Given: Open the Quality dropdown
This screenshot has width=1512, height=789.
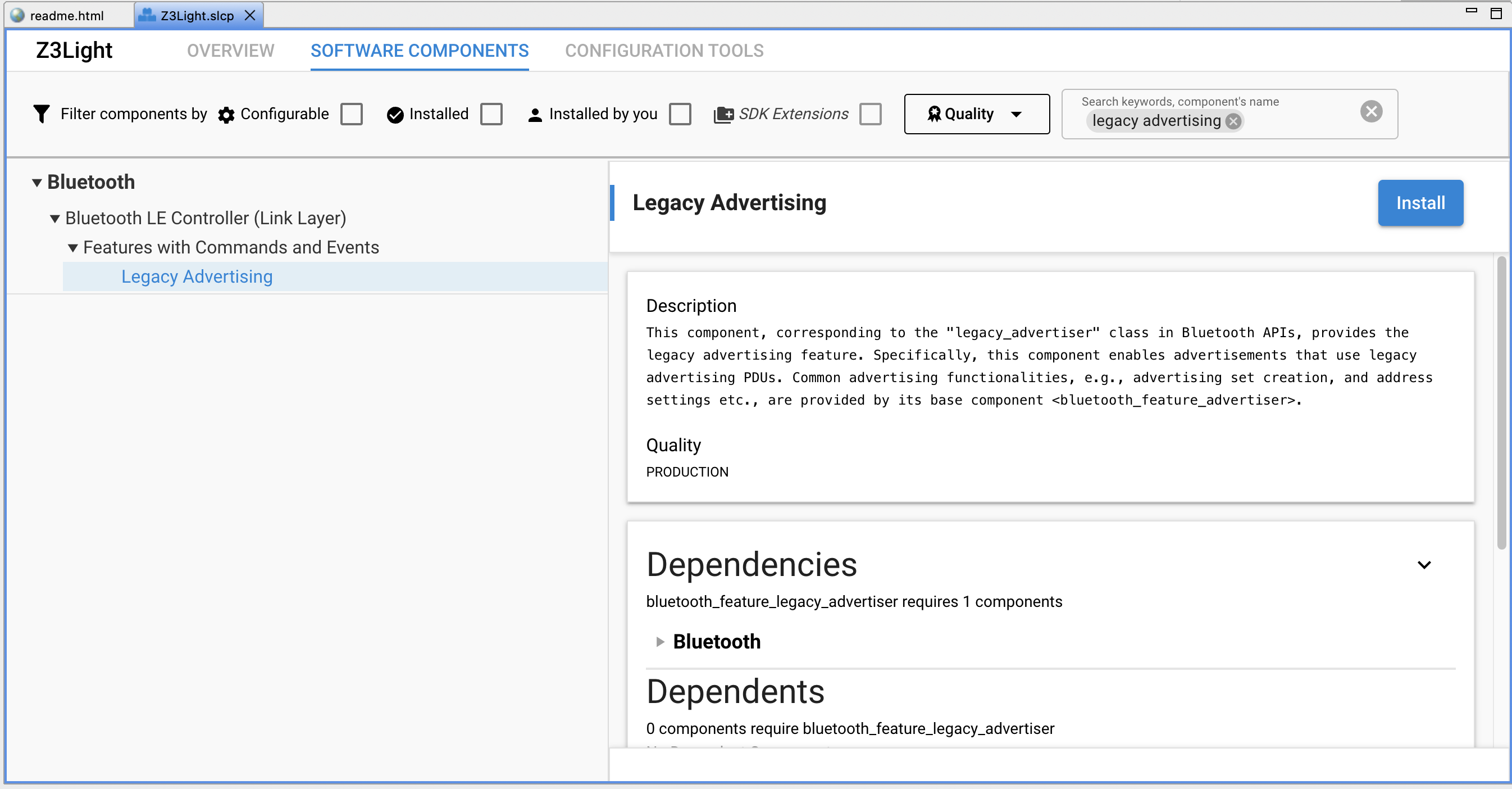Looking at the screenshot, I should (x=1017, y=114).
